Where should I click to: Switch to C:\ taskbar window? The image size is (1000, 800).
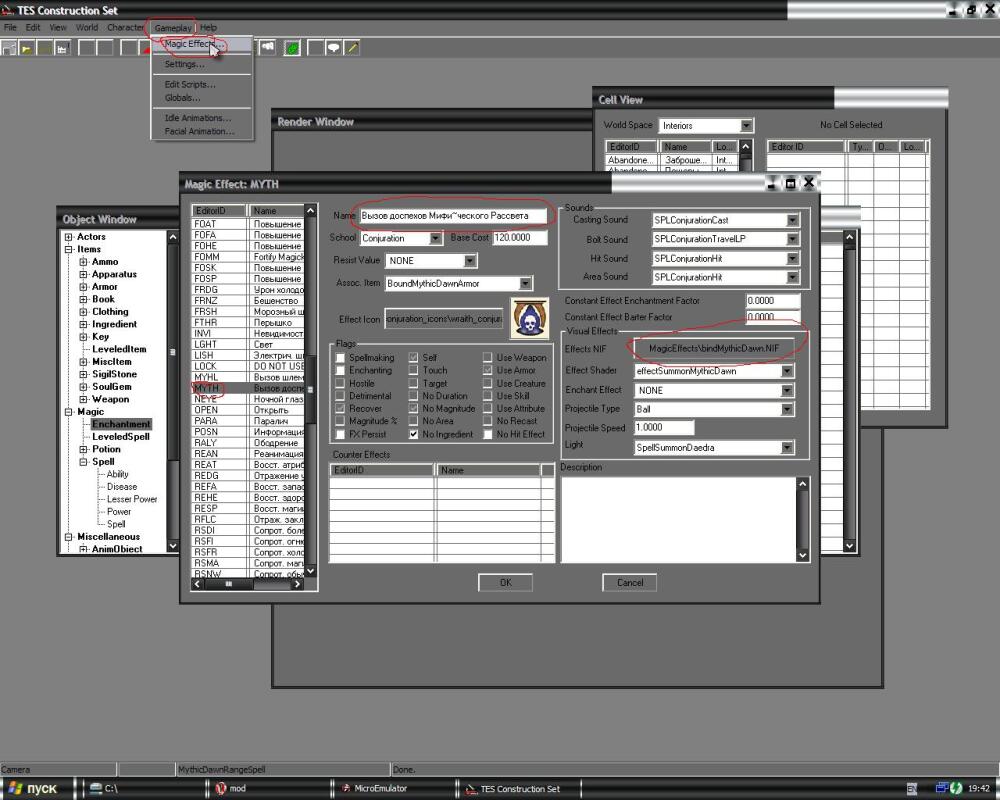pyautogui.click(x=143, y=789)
